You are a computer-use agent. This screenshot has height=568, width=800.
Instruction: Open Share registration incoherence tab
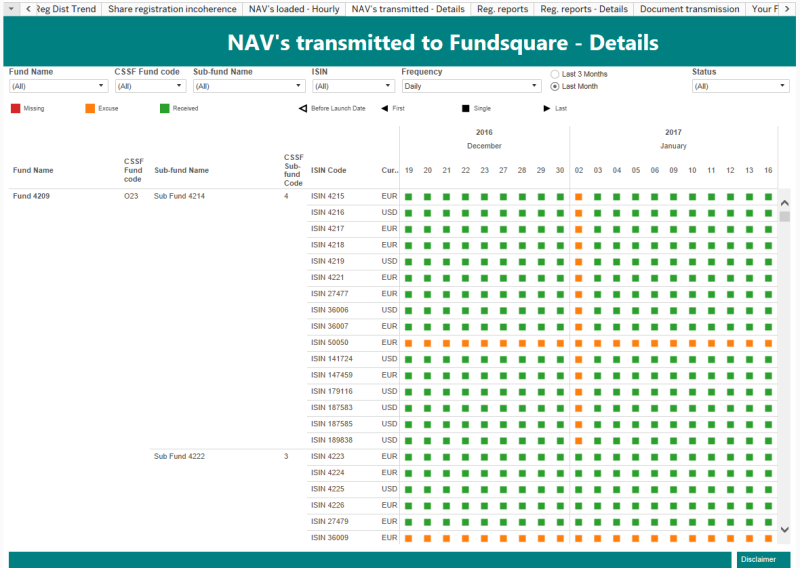pos(172,9)
